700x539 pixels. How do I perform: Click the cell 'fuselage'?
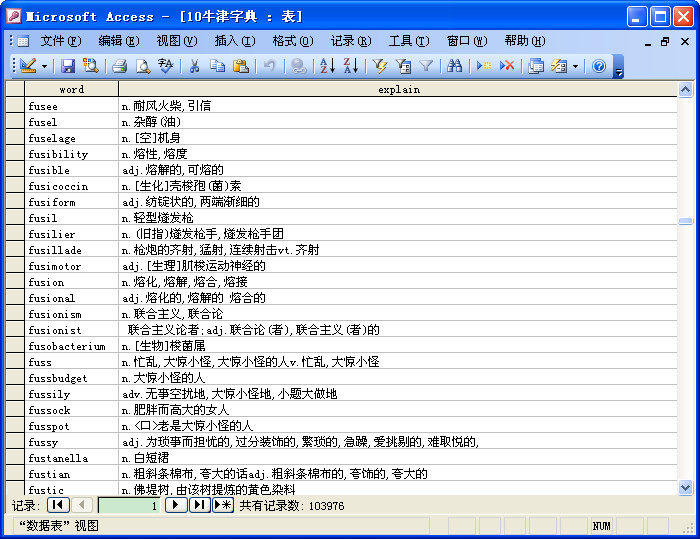click(x=71, y=138)
